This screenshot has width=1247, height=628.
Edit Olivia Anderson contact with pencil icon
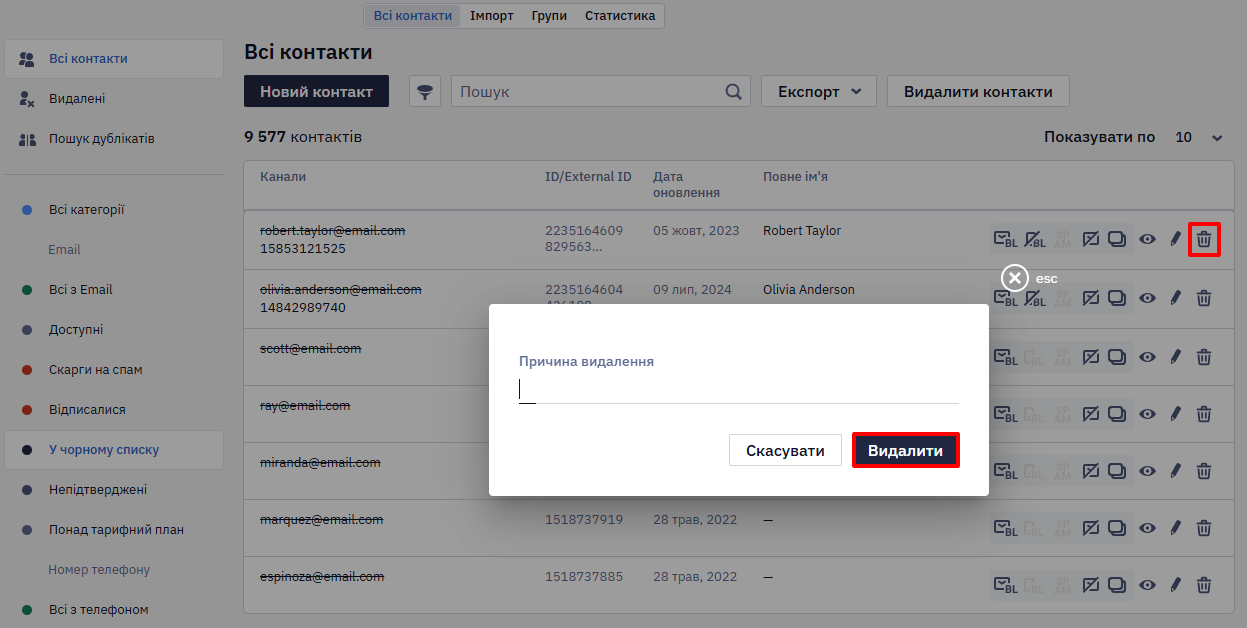(x=1176, y=298)
